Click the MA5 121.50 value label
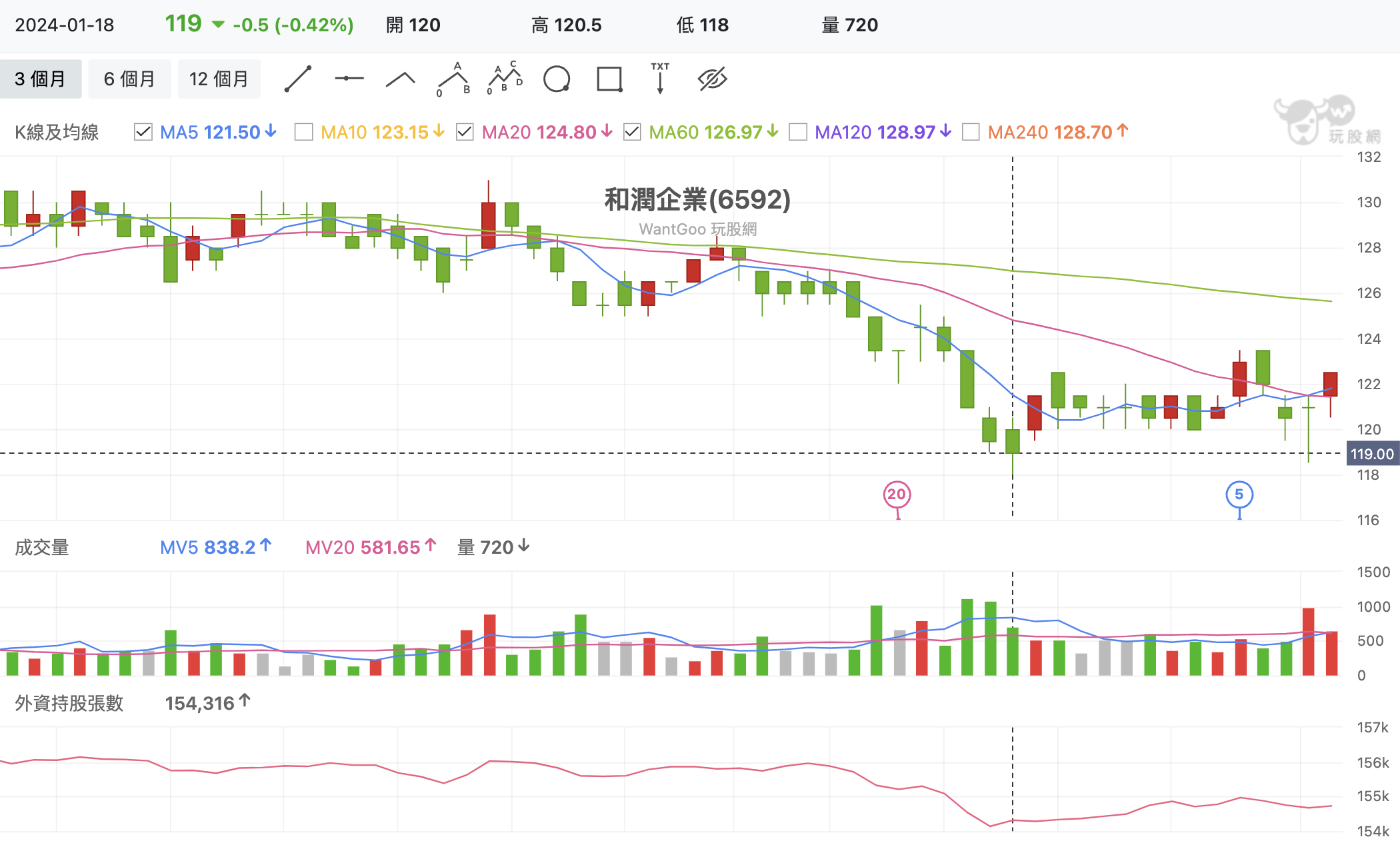1400x849 pixels. click(218, 132)
